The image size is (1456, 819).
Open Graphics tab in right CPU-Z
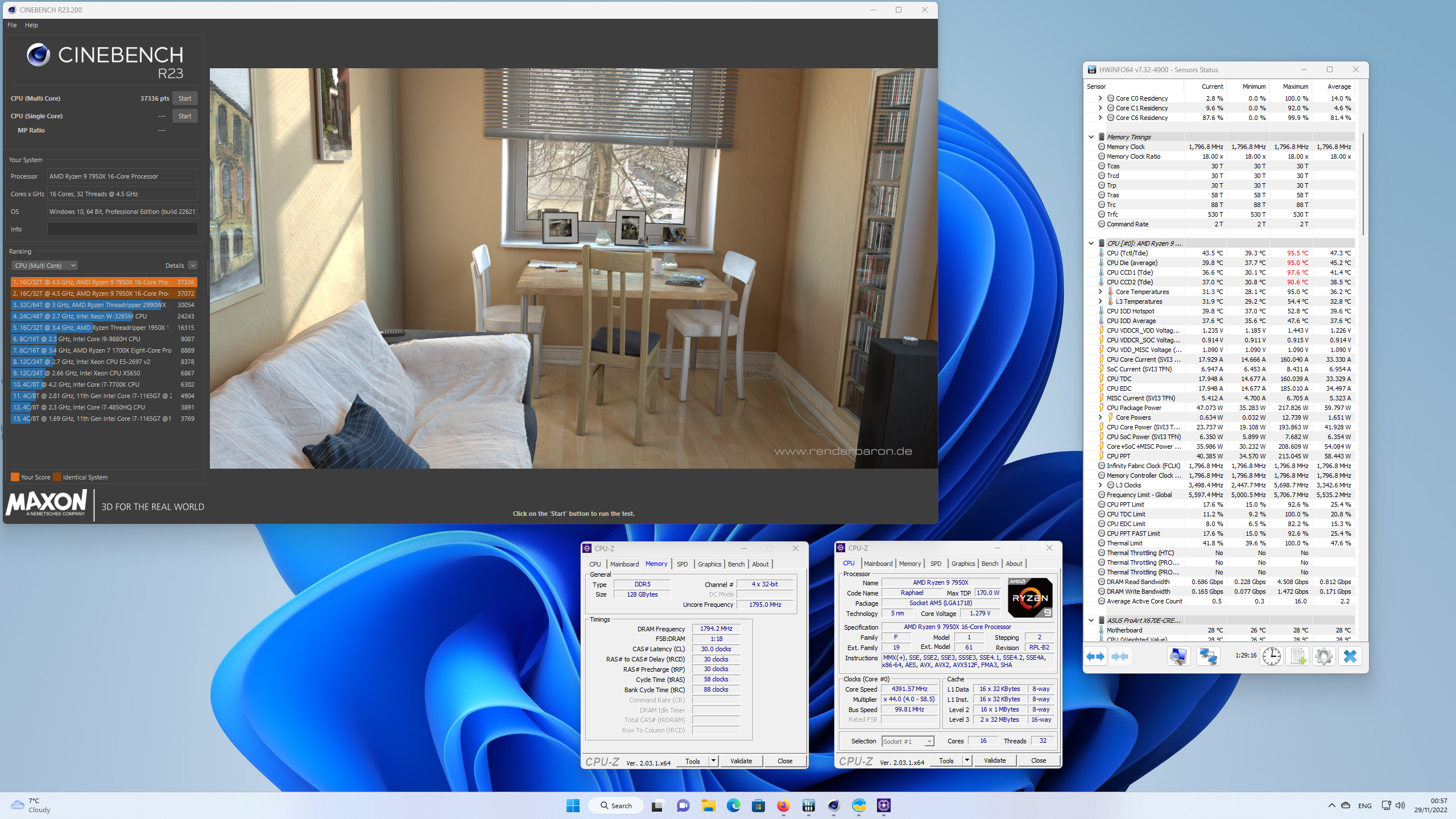click(963, 564)
